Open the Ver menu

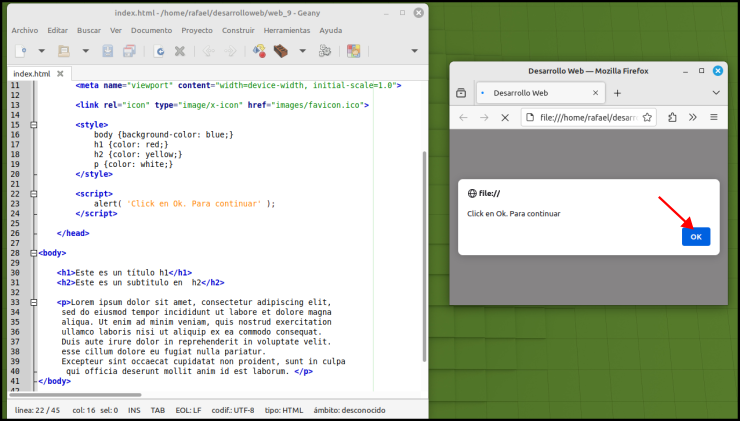(x=116, y=30)
